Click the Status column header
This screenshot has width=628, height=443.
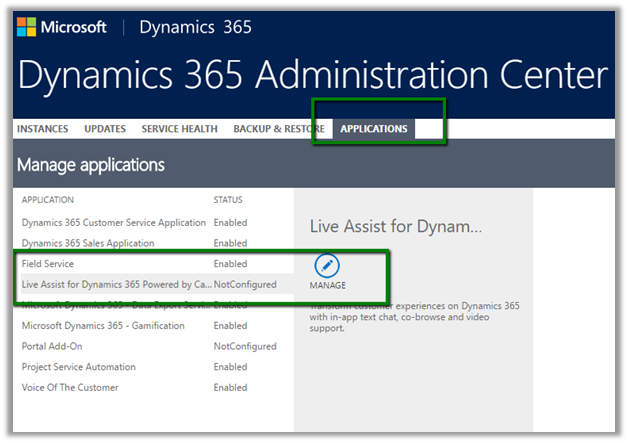(228, 200)
